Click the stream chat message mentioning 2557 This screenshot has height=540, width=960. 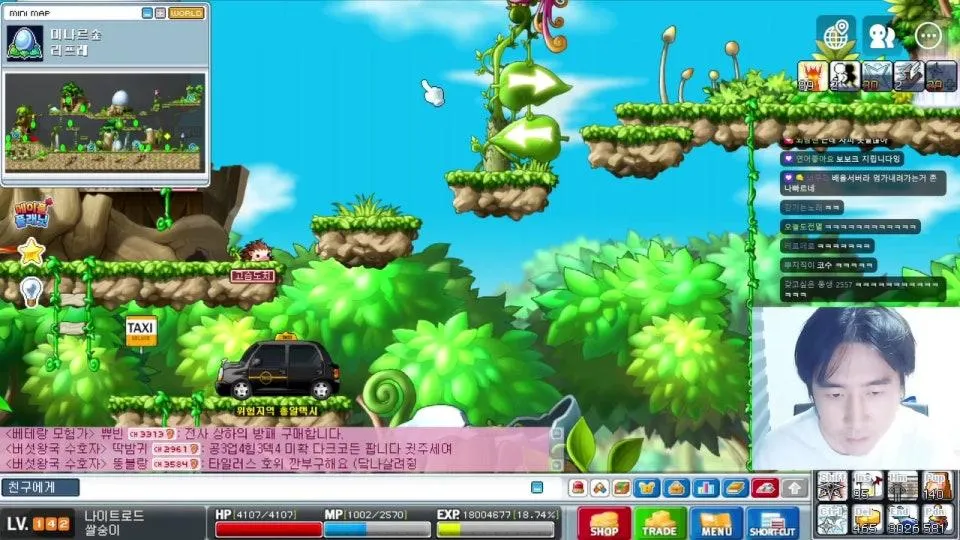862,289
